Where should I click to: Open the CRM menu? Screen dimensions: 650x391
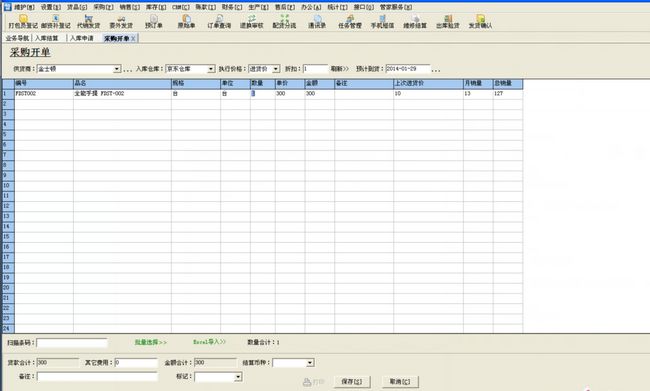click(x=181, y=7)
